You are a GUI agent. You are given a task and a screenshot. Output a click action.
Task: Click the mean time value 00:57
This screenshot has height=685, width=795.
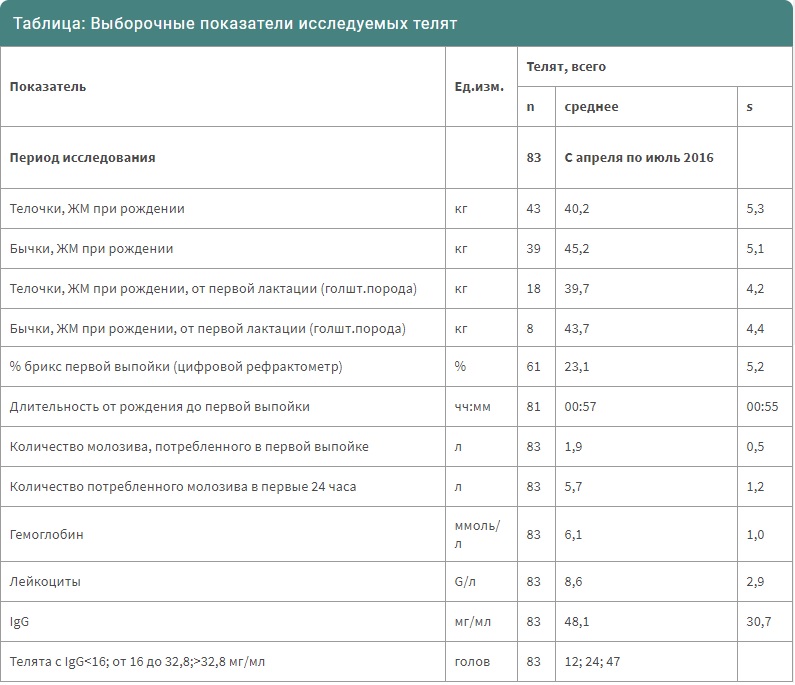click(x=581, y=407)
